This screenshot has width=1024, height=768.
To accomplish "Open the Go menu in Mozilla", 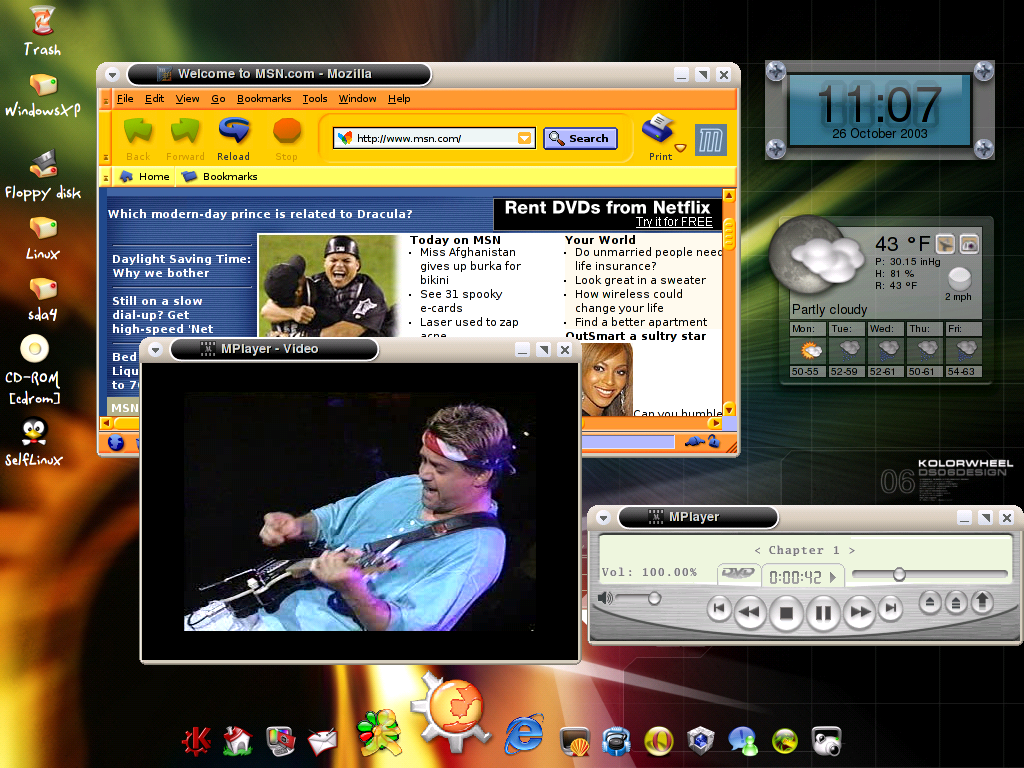I will 218,99.
